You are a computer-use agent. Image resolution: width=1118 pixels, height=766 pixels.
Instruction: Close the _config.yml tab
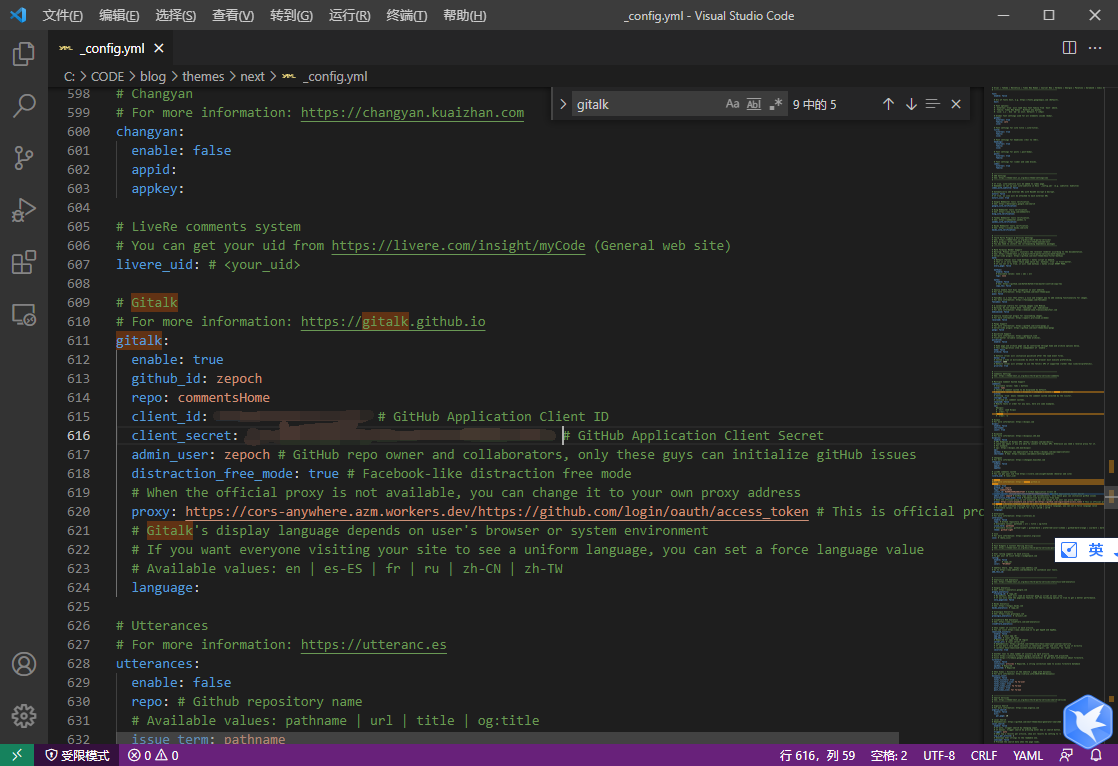[159, 48]
